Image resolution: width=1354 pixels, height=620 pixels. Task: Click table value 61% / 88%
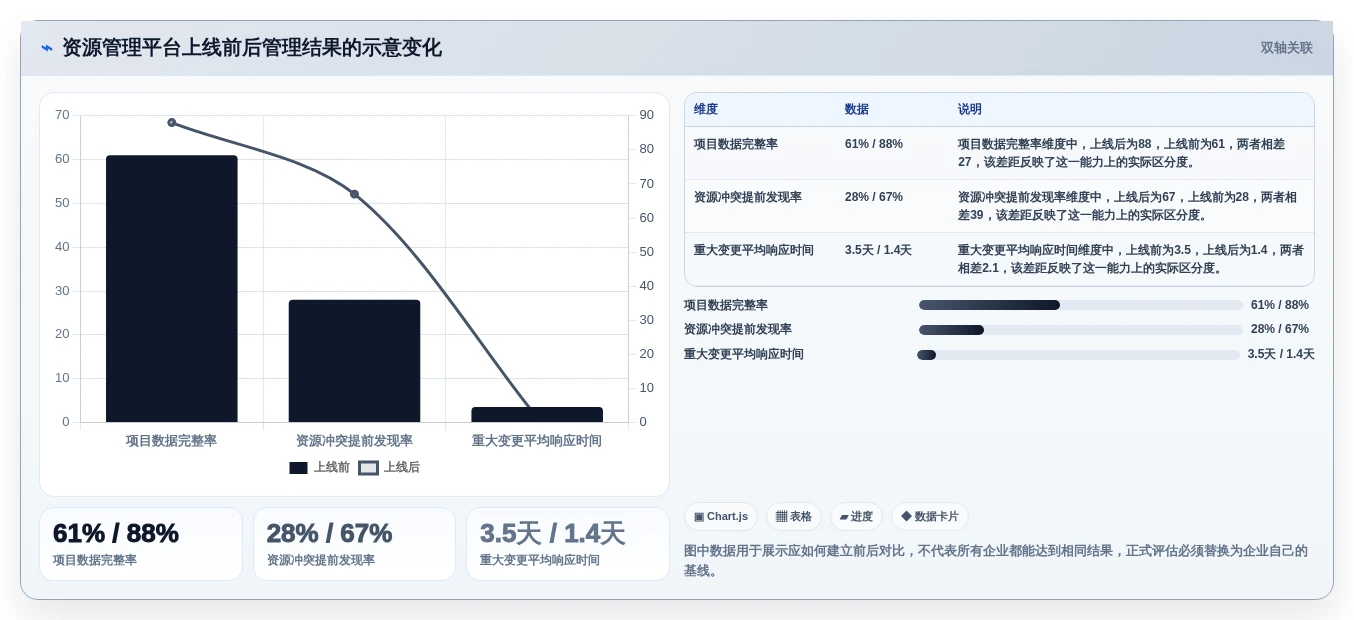(x=874, y=144)
